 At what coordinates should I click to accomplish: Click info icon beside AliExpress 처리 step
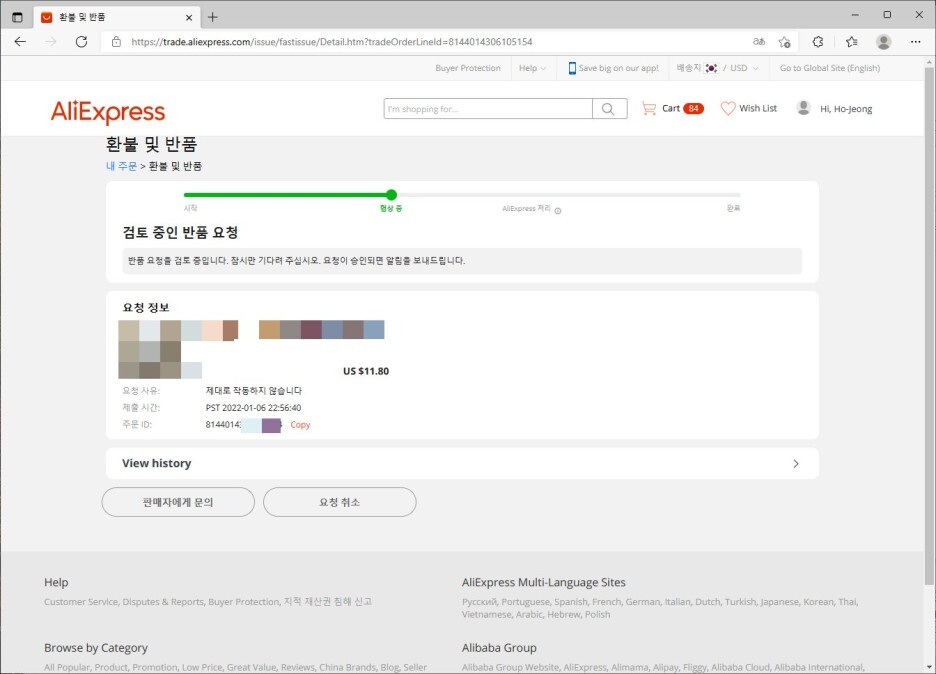558,211
